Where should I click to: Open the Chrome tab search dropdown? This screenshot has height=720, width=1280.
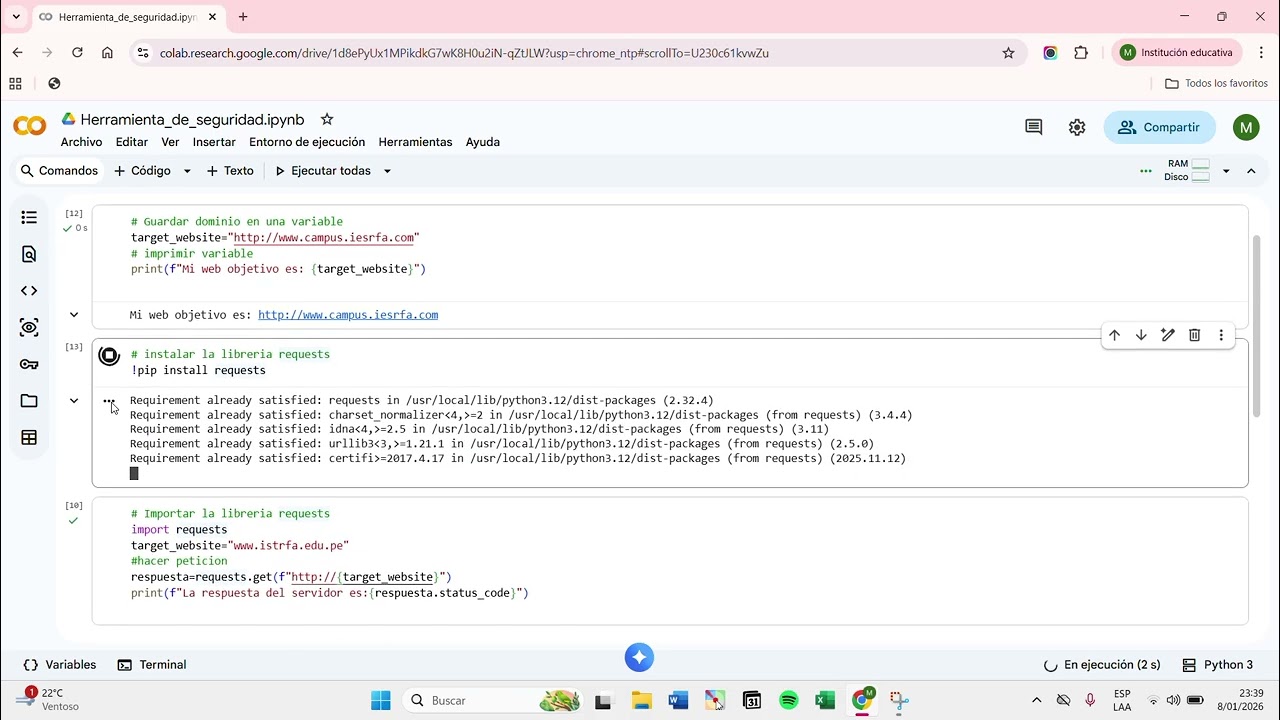16,17
